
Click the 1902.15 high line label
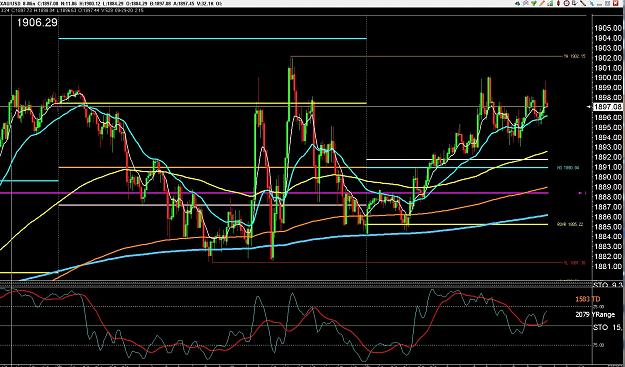pyautogui.click(x=574, y=57)
